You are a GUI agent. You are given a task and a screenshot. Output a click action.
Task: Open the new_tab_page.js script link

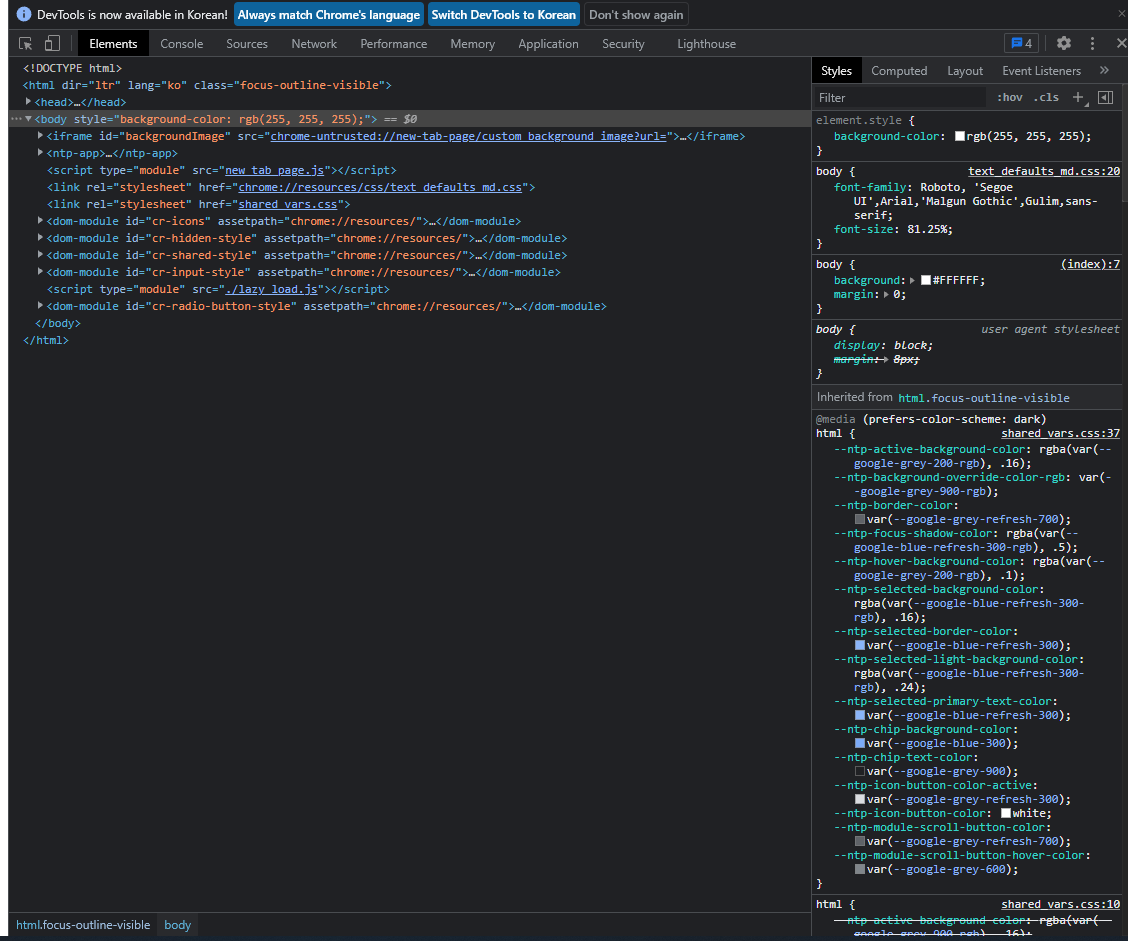pos(274,171)
